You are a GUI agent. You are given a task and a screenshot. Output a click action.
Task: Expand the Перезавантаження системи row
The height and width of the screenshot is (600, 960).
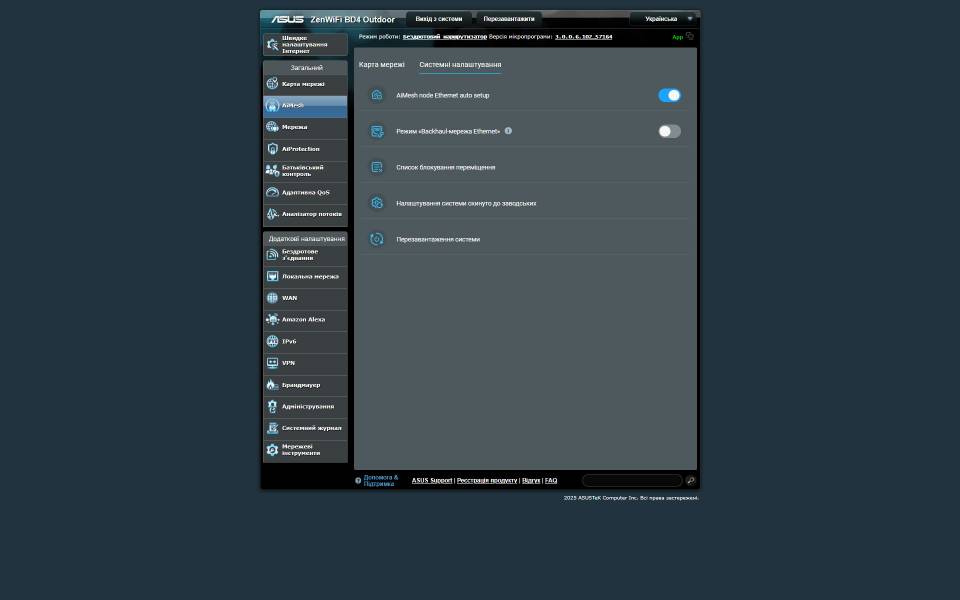click(438, 239)
